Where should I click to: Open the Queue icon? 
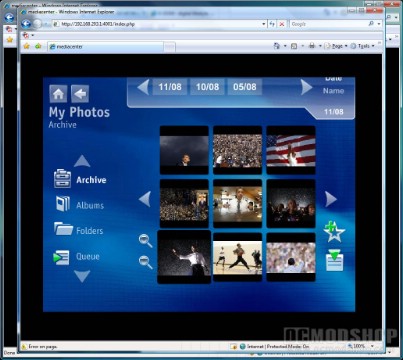(62, 258)
